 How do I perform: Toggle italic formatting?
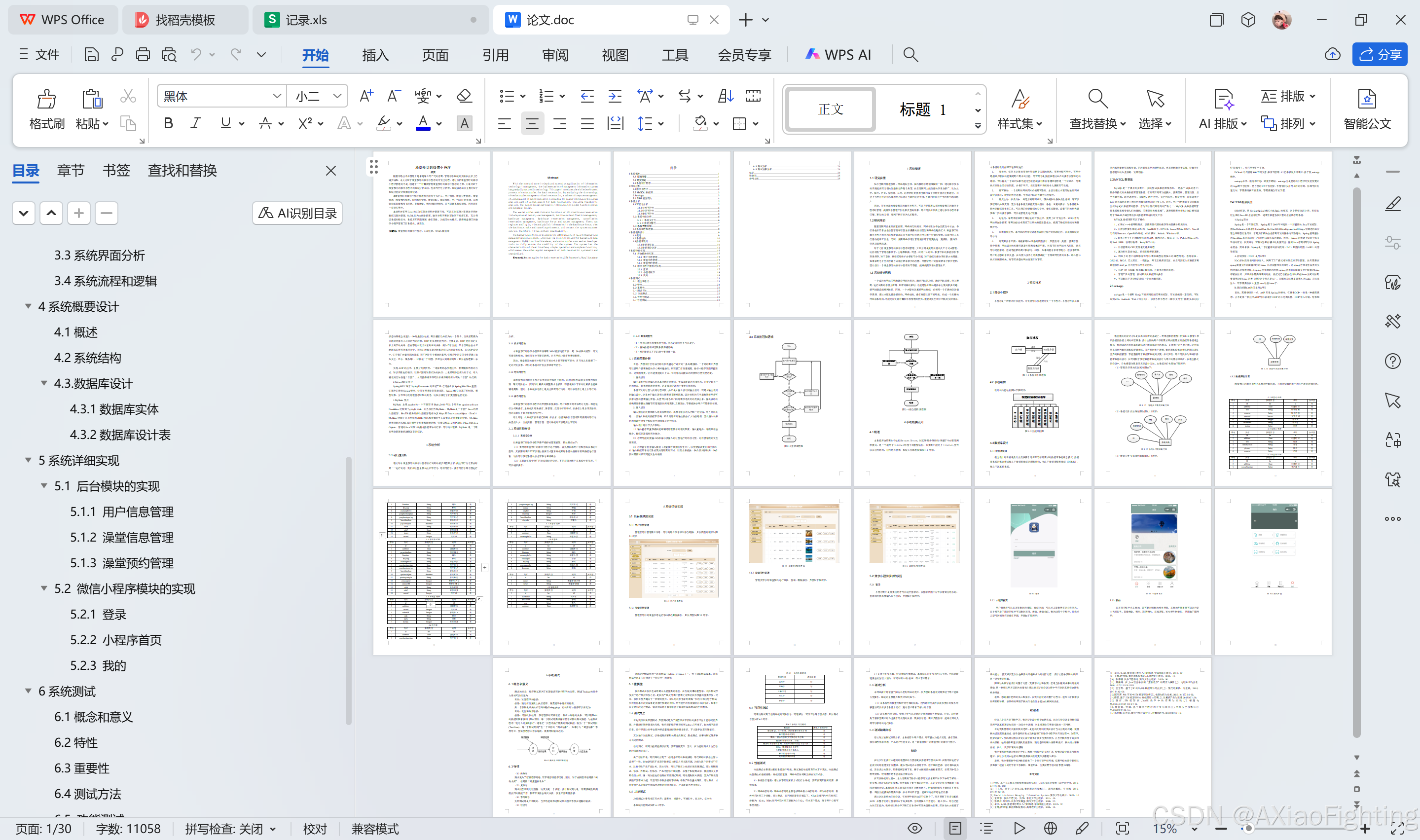click(196, 123)
